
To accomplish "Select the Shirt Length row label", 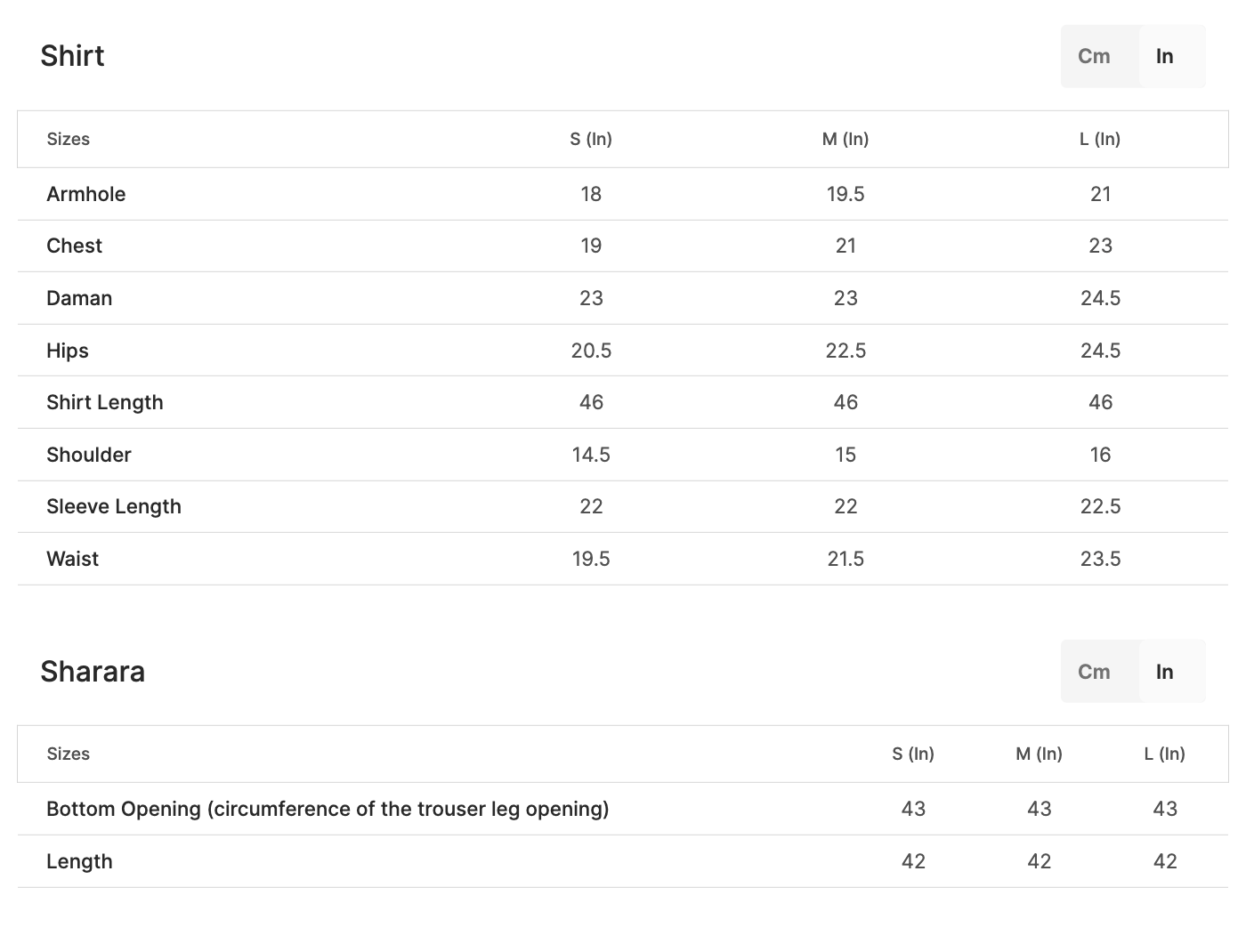I will (105, 402).
